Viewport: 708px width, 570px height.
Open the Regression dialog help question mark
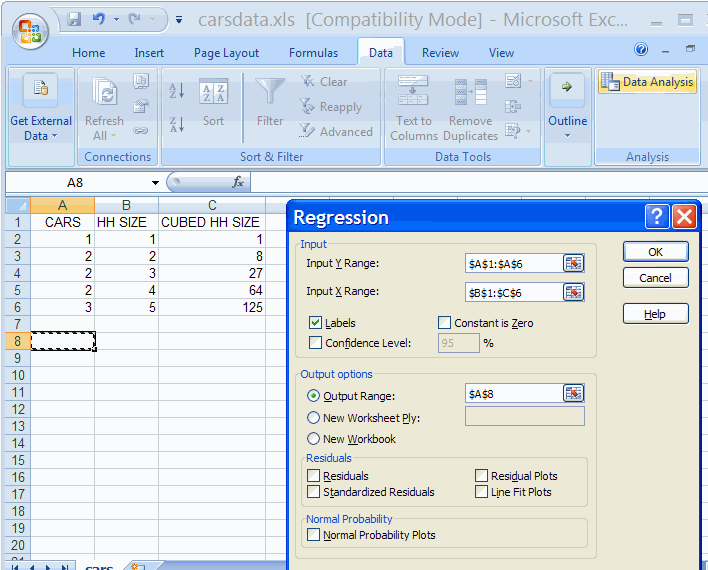coord(656,217)
